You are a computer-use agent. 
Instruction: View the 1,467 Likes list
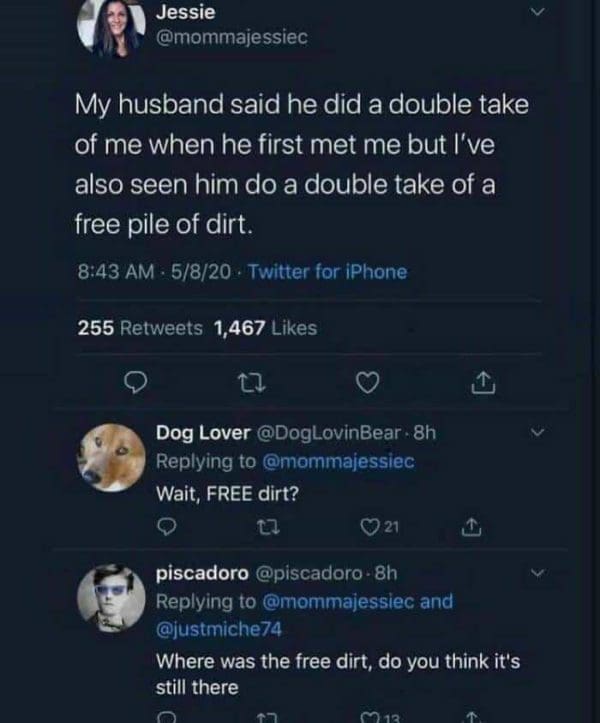point(265,327)
